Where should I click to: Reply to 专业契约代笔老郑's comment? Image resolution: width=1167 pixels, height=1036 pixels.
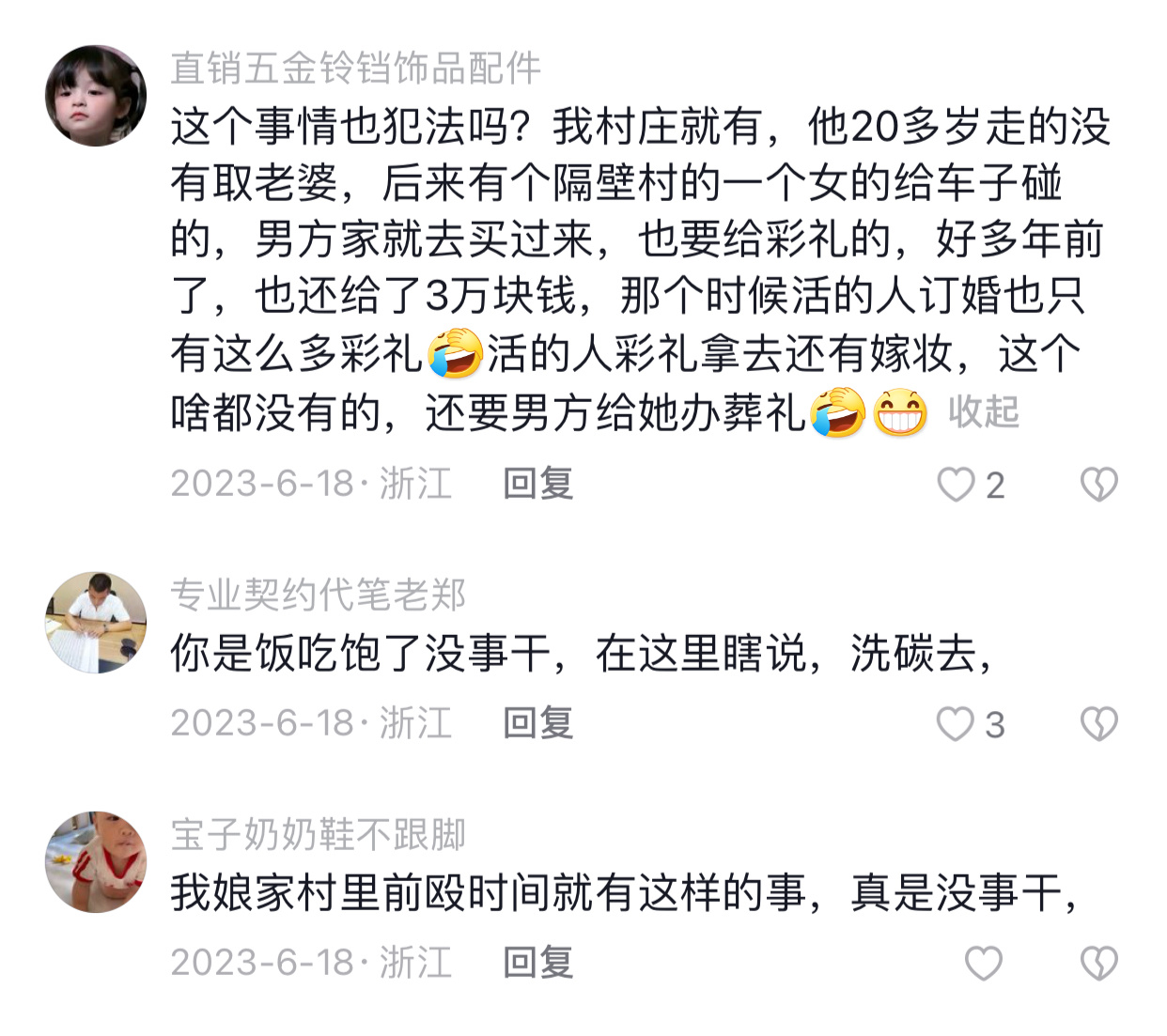(x=537, y=723)
